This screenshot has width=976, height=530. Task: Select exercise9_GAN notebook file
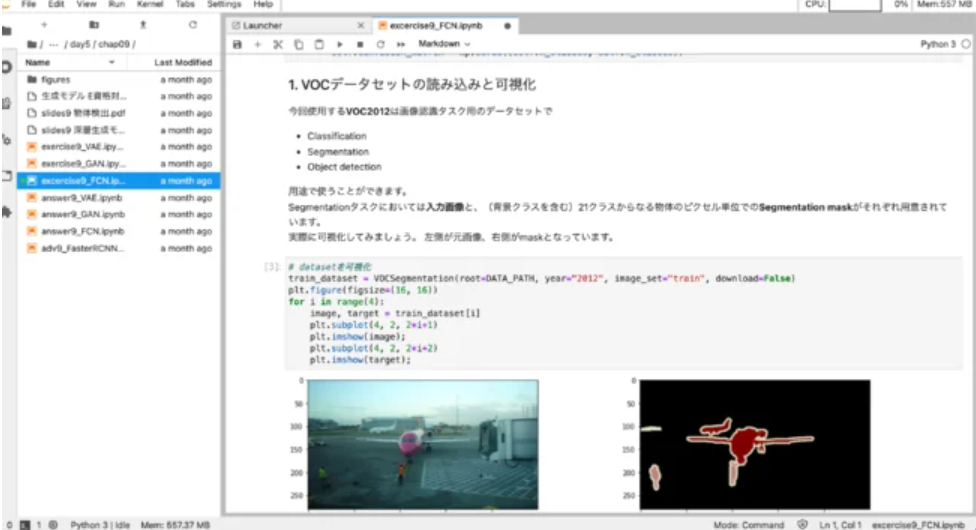click(x=119, y=164)
